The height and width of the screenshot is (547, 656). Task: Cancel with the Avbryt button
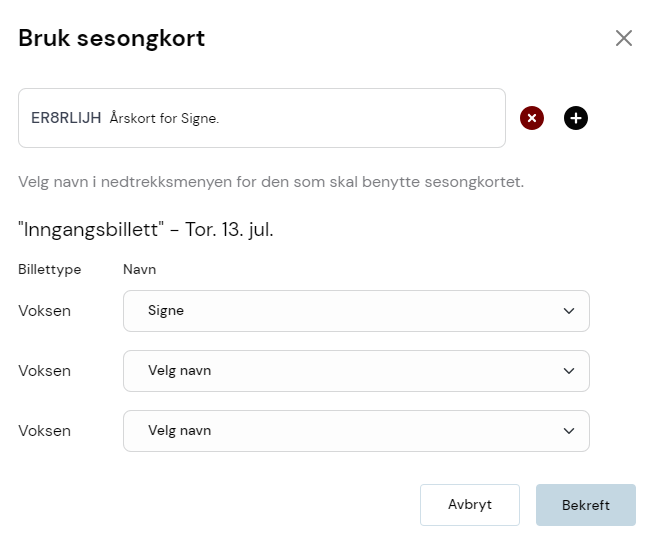[470, 505]
